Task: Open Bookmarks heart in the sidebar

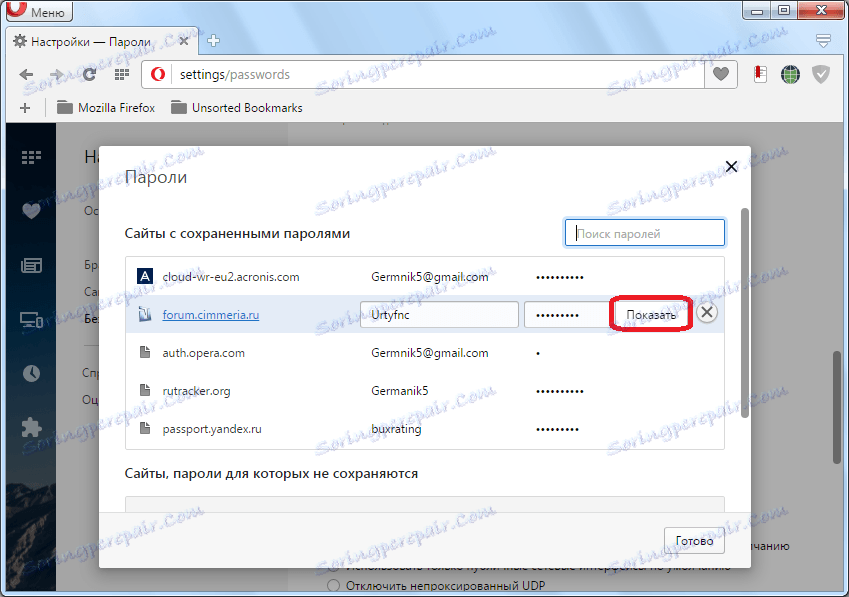Action: pyautogui.click(x=31, y=211)
